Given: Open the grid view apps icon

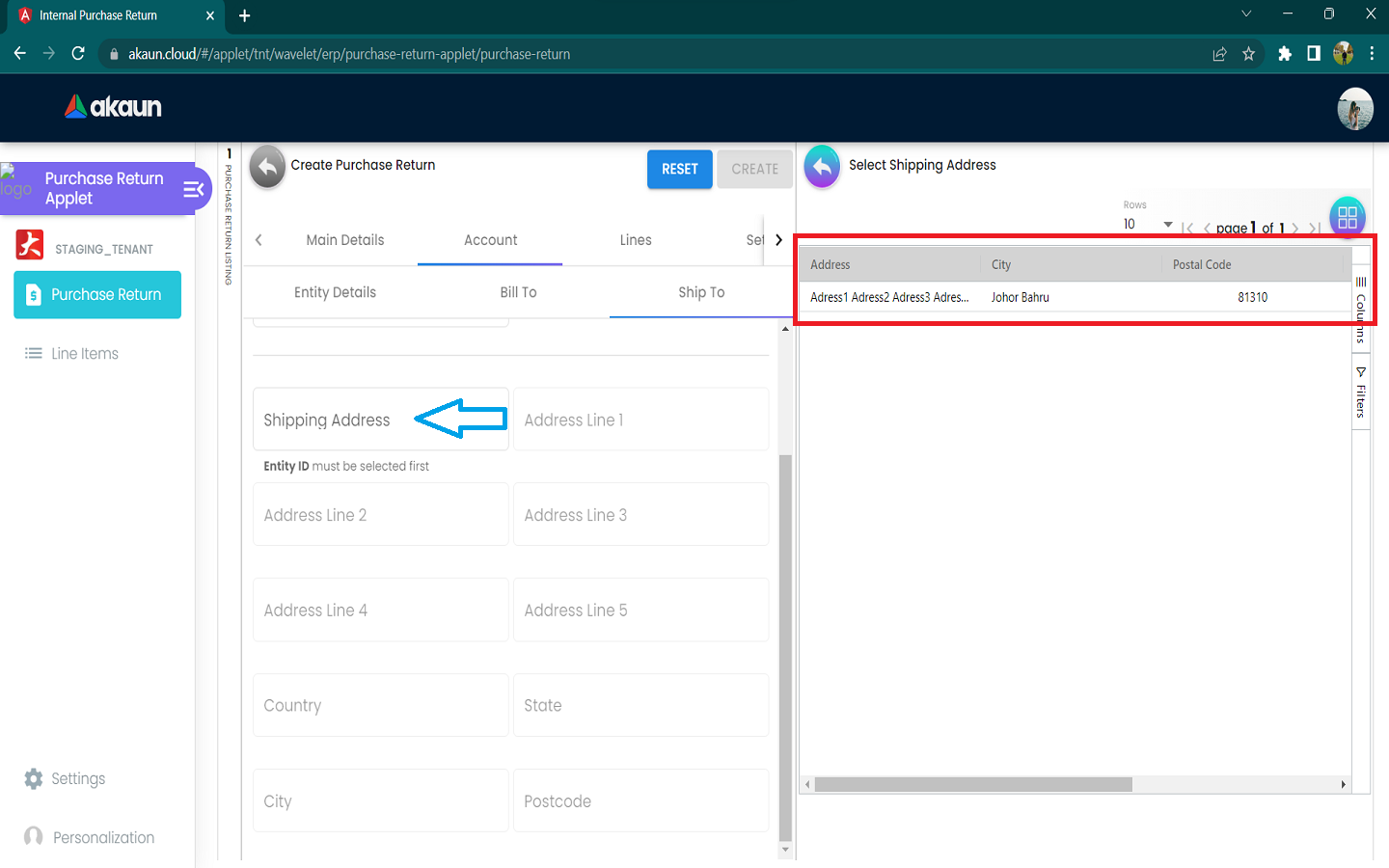Looking at the screenshot, I should pyautogui.click(x=1348, y=217).
